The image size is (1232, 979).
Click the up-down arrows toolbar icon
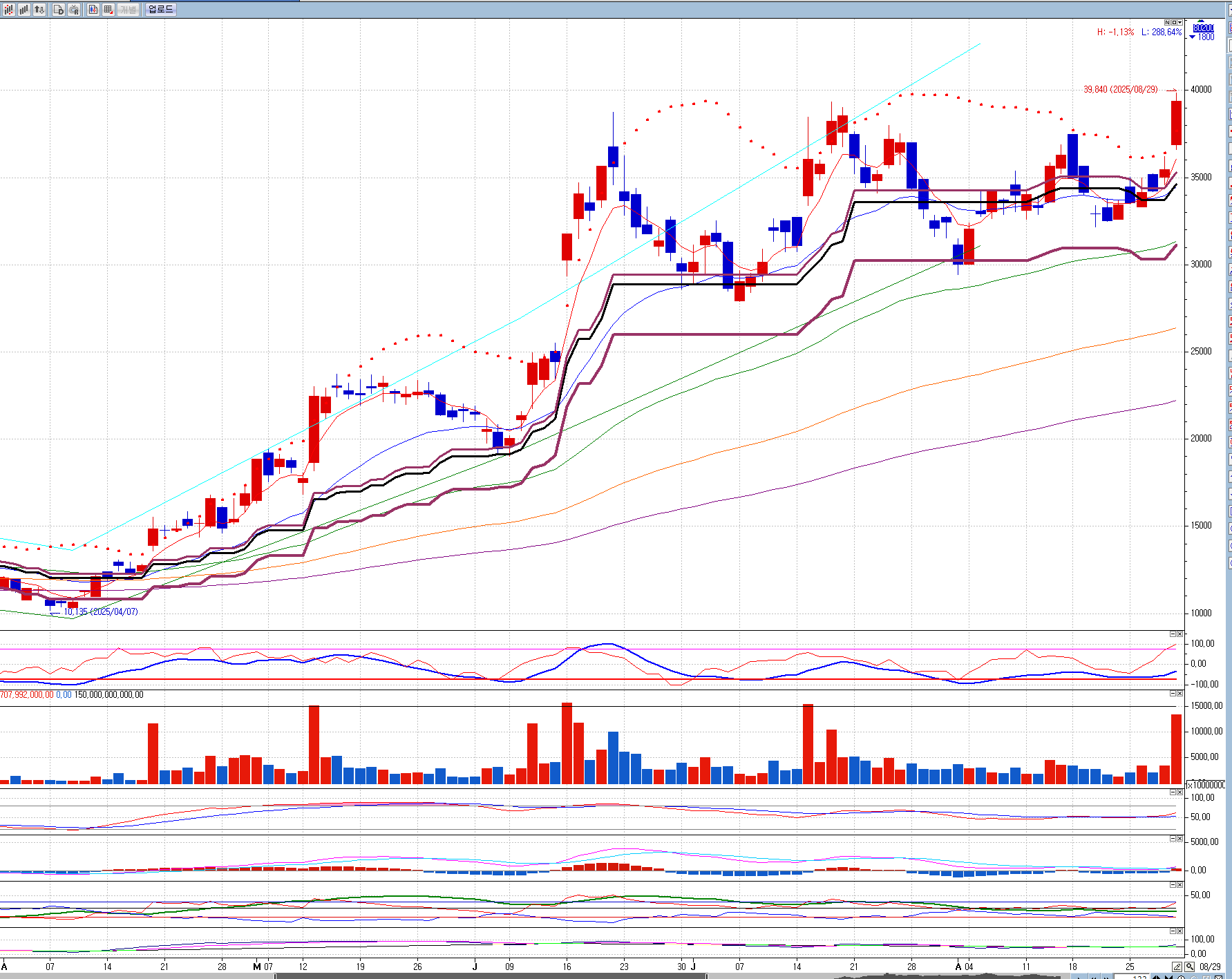pyautogui.click(x=39, y=10)
